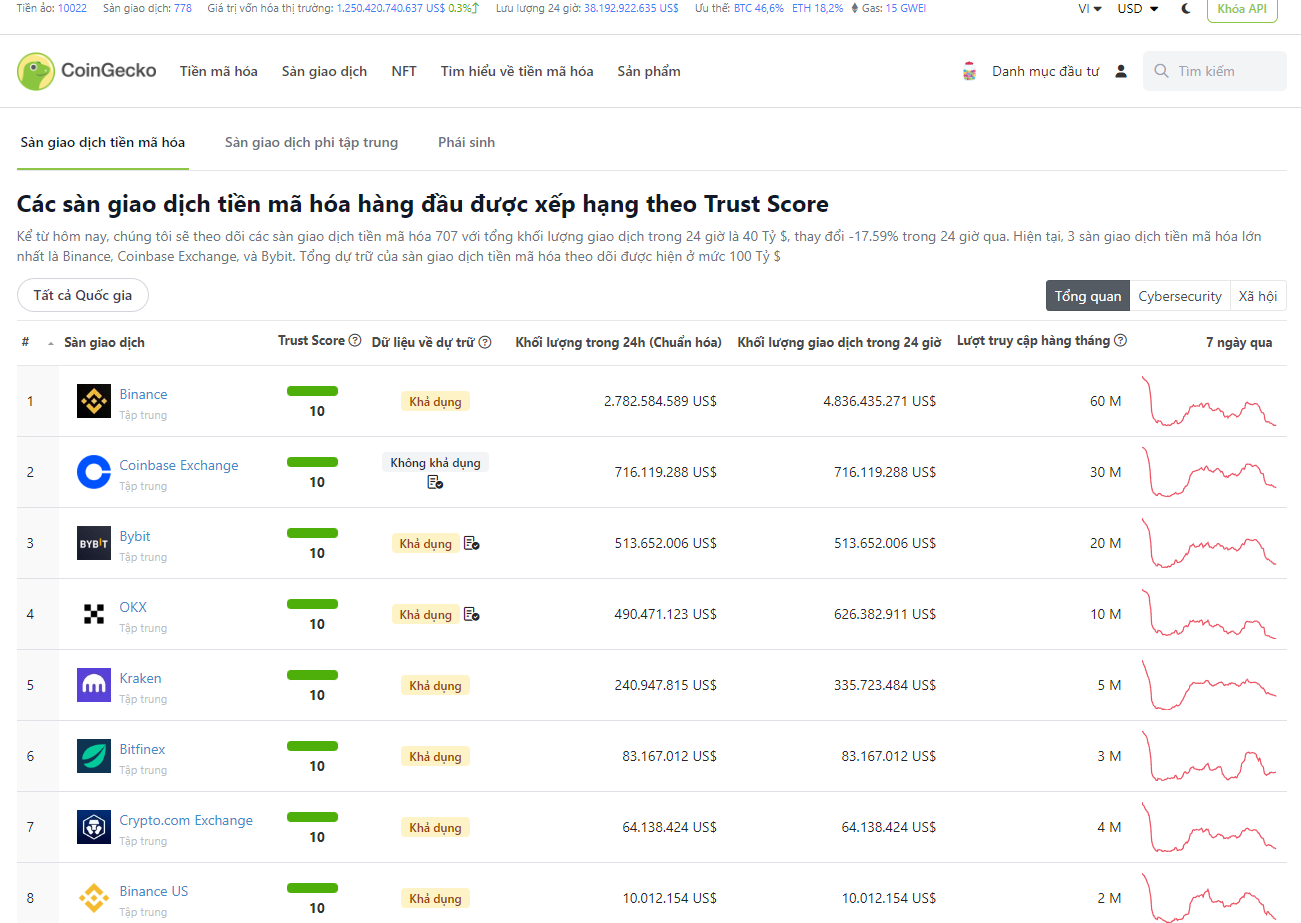Open Crypto.com Exchange link
Viewport: 1301px width, 923px height.
click(x=186, y=820)
